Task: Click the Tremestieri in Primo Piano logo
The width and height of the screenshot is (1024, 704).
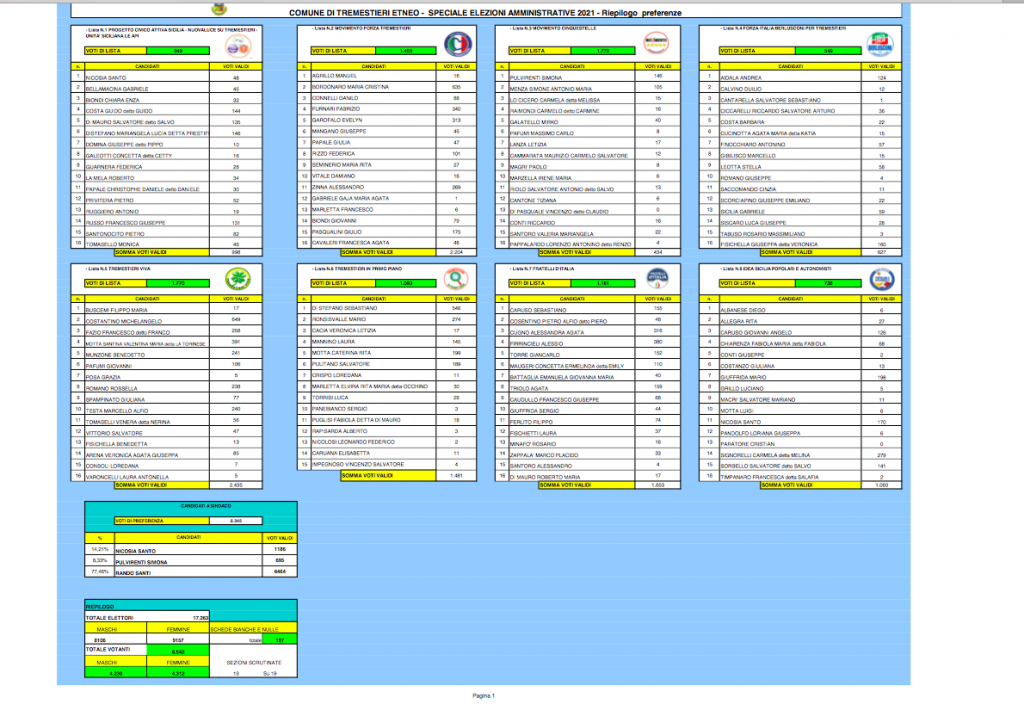Action: point(456,280)
